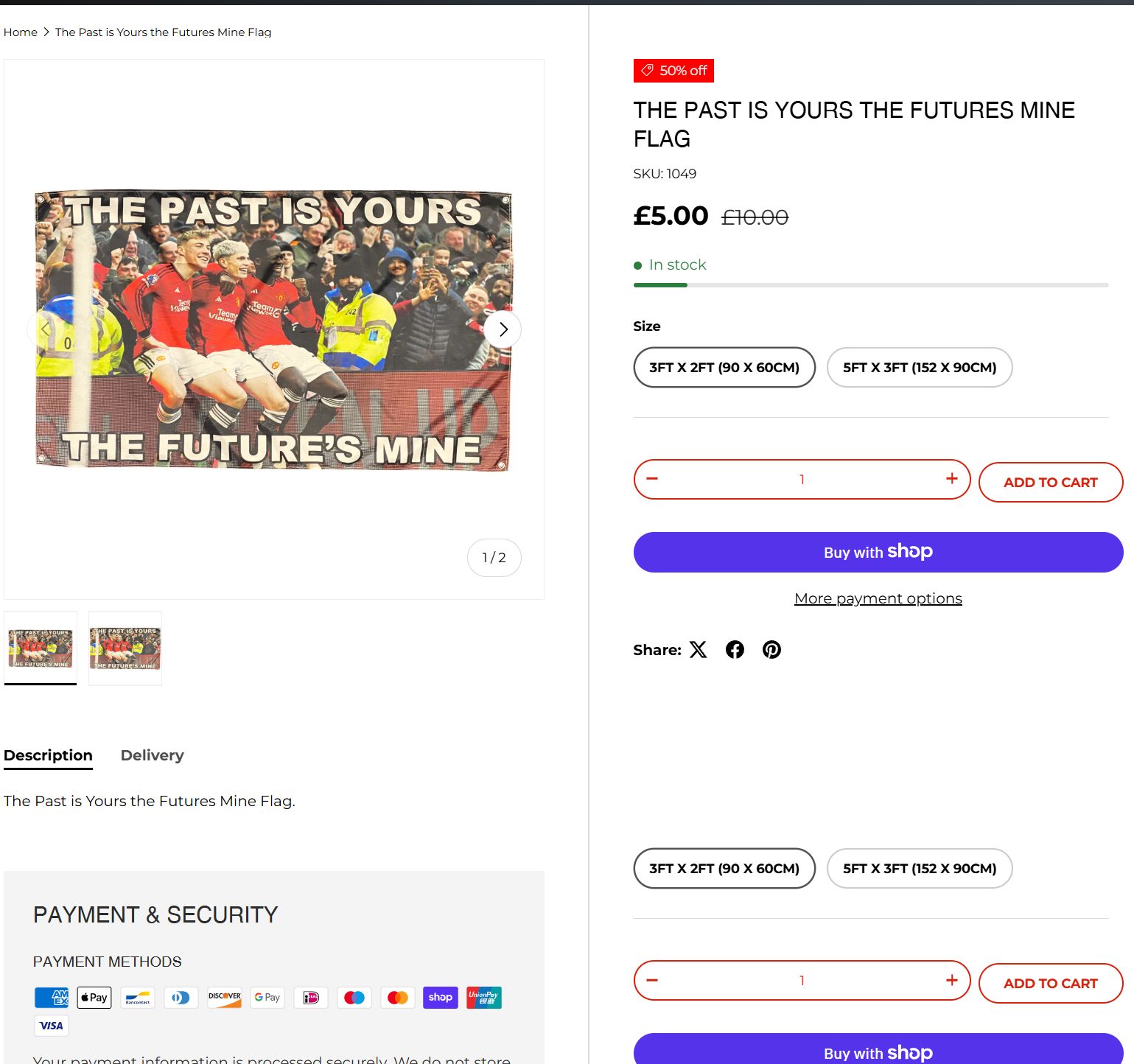Share product on Pinterest
This screenshot has height=1064, width=1134.
(771, 649)
